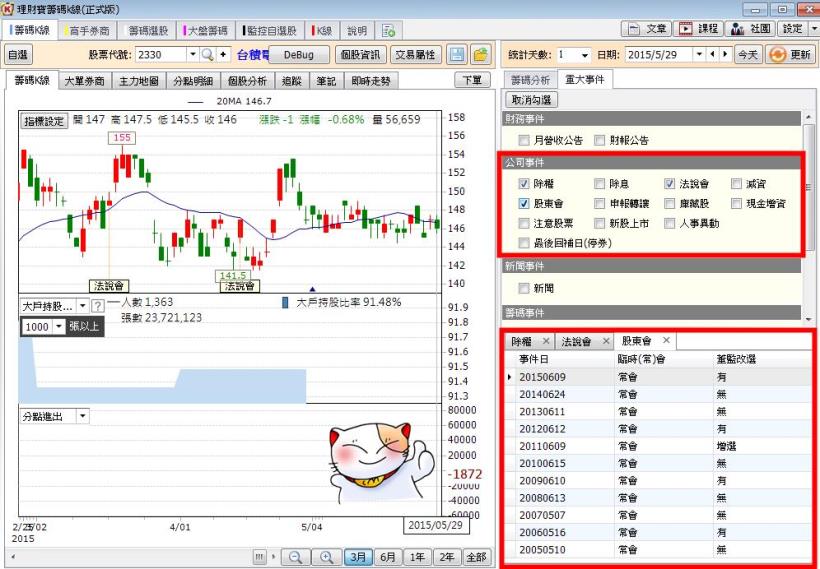Open the date picker dropdown arrow
Screen dimensions: 820x569
699,54
